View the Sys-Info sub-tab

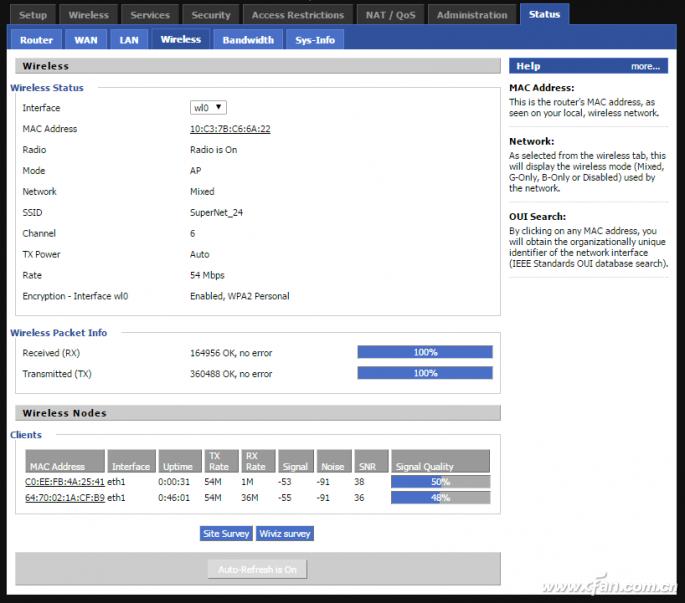click(x=315, y=40)
